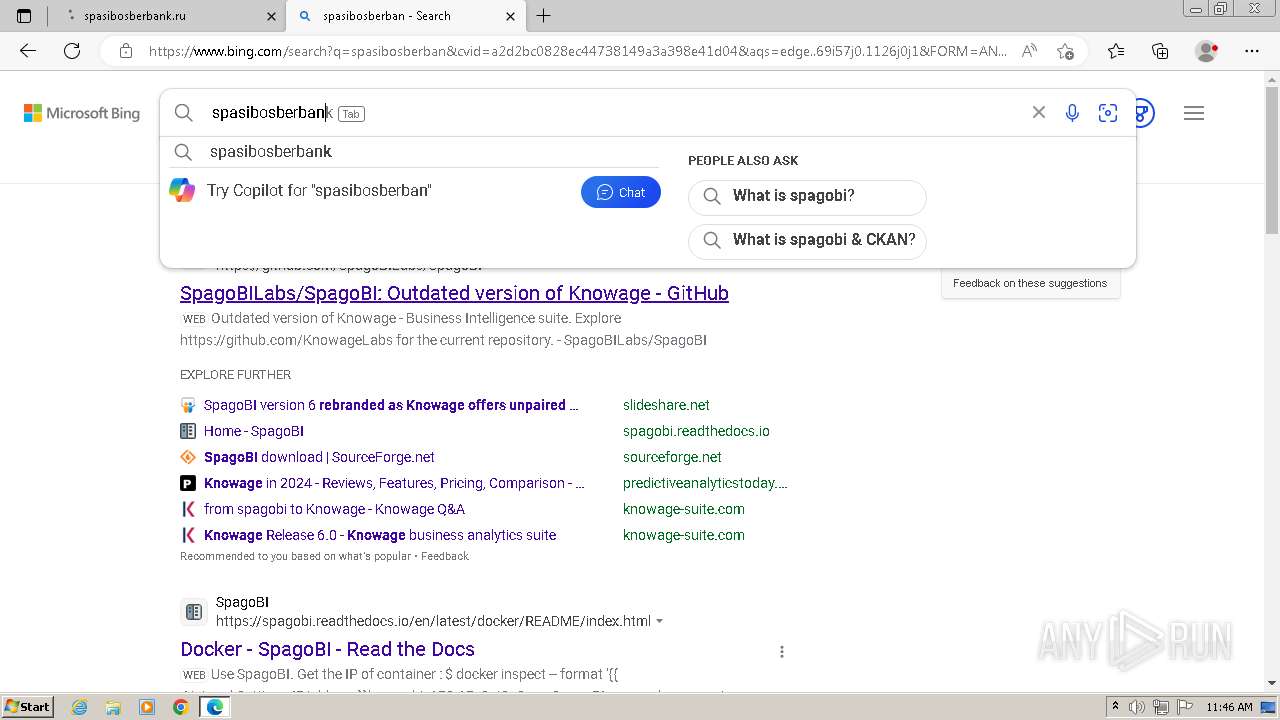
Task: Open a new browser tab
Action: click(x=543, y=16)
